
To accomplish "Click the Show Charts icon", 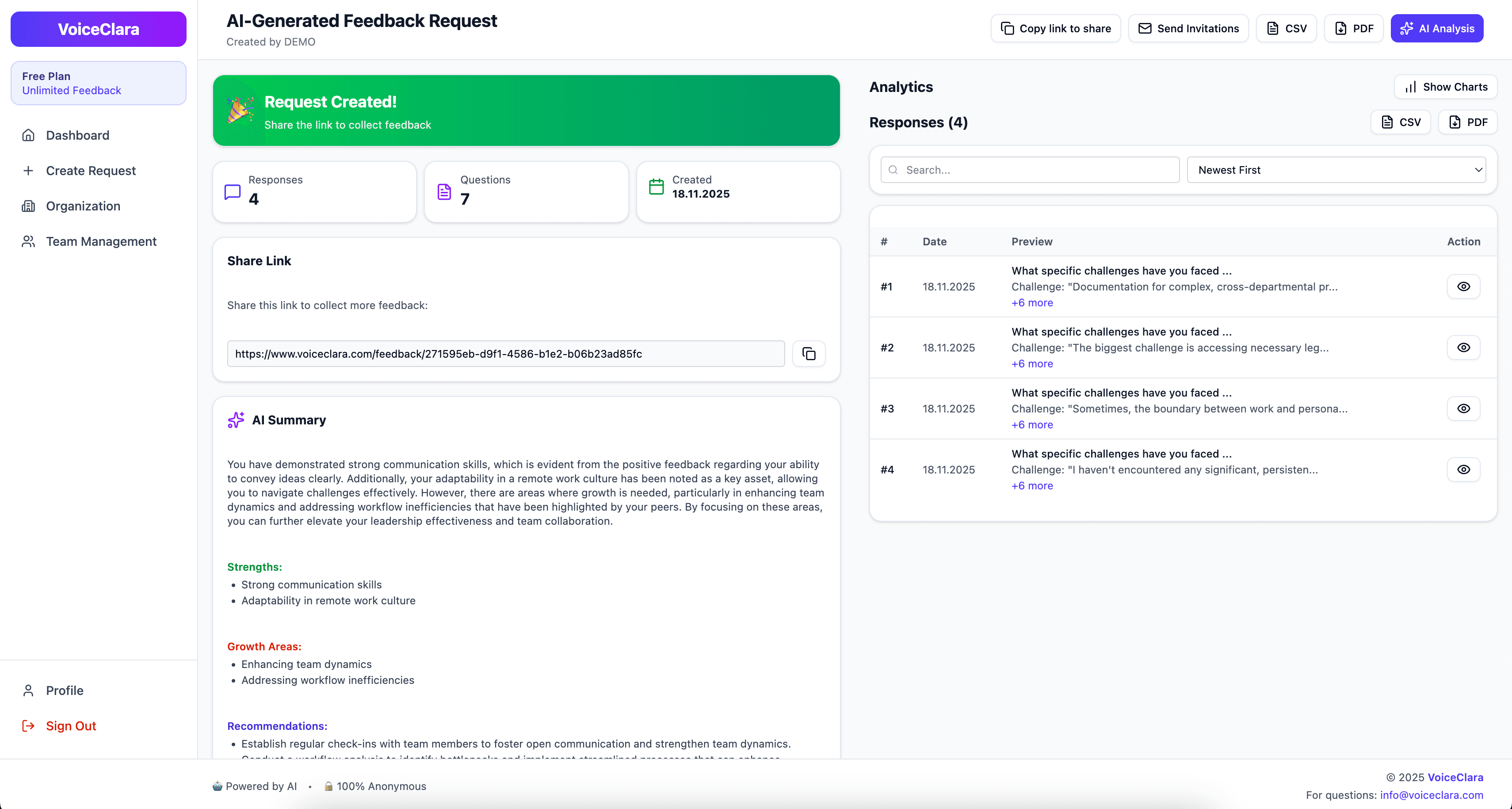I will pyautogui.click(x=1411, y=86).
